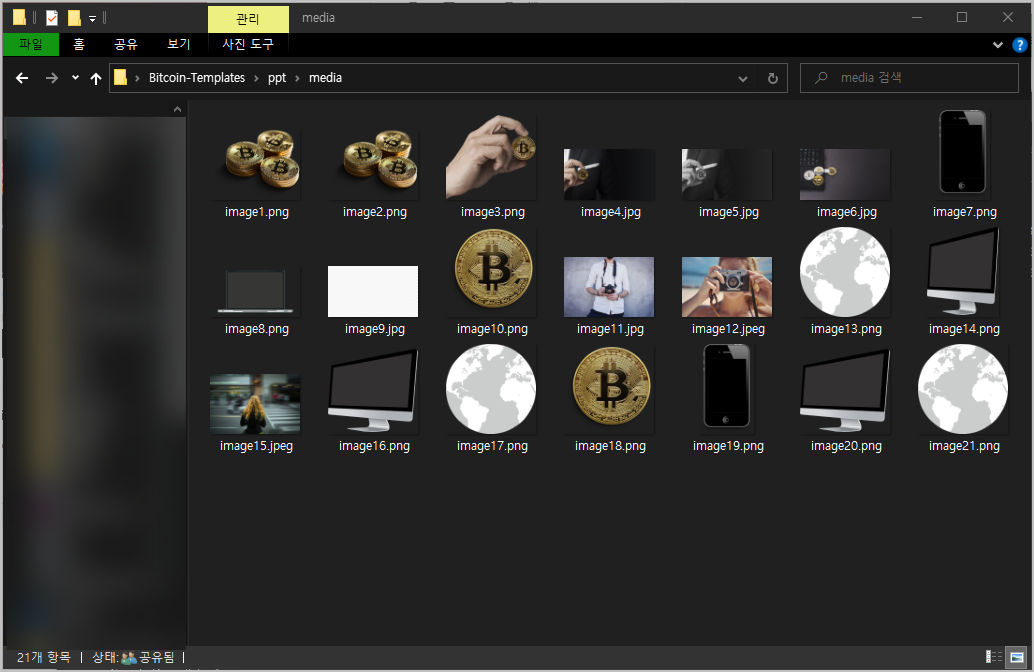The height and width of the screenshot is (672, 1034).
Task: Minimize the media Explorer window
Action: click(x=917, y=18)
